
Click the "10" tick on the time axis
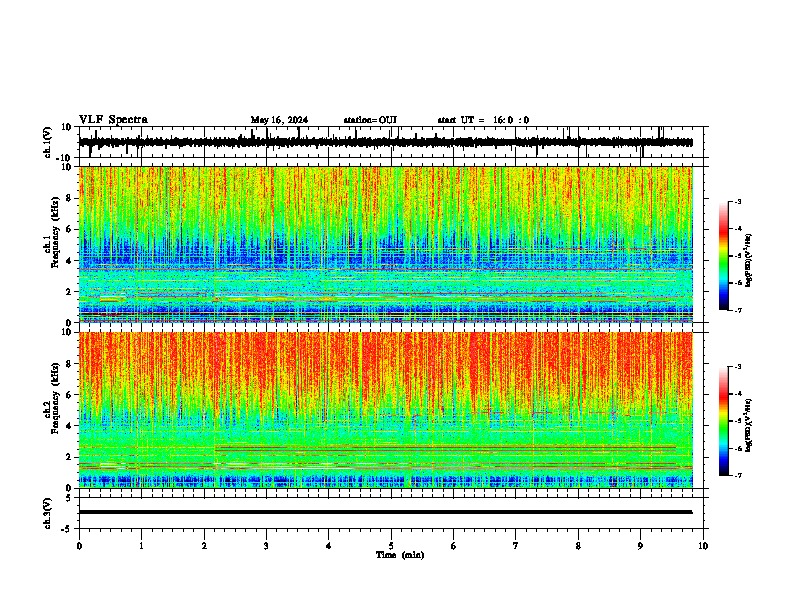click(703, 546)
